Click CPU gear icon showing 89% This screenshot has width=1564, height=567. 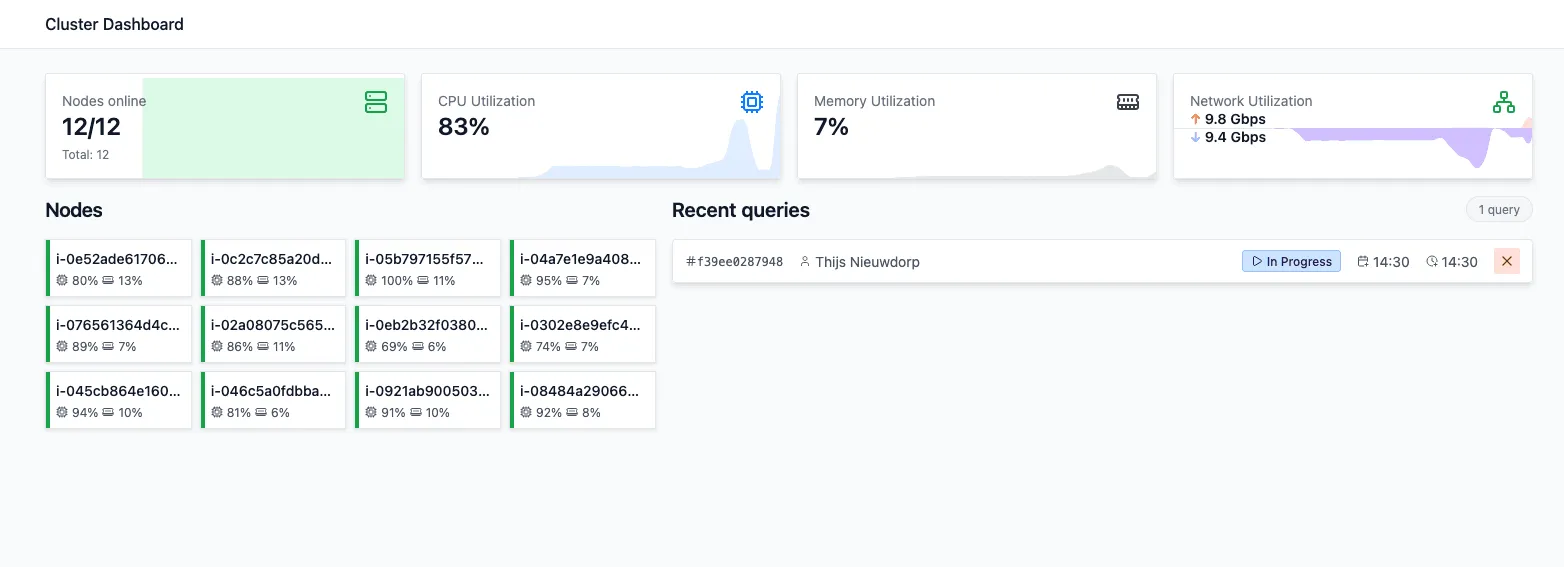(x=62, y=347)
